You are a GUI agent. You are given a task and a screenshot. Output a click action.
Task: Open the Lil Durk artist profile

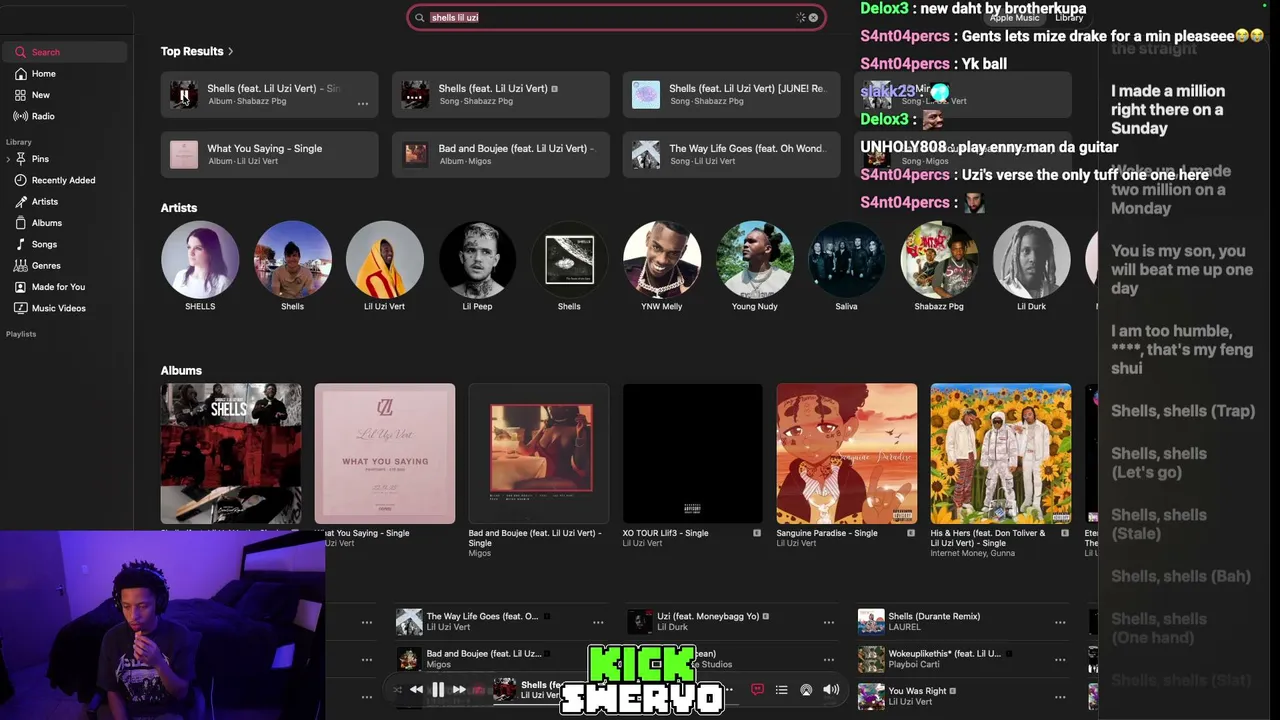click(1031, 260)
